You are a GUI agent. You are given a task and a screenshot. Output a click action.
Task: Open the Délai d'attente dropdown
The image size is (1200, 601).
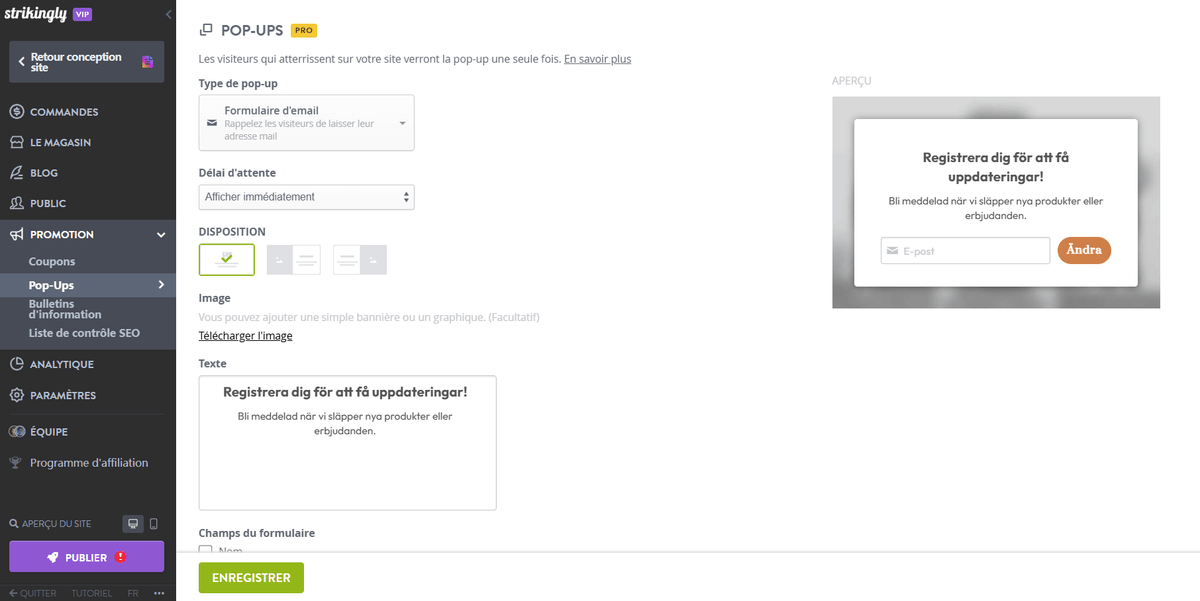[x=306, y=197]
